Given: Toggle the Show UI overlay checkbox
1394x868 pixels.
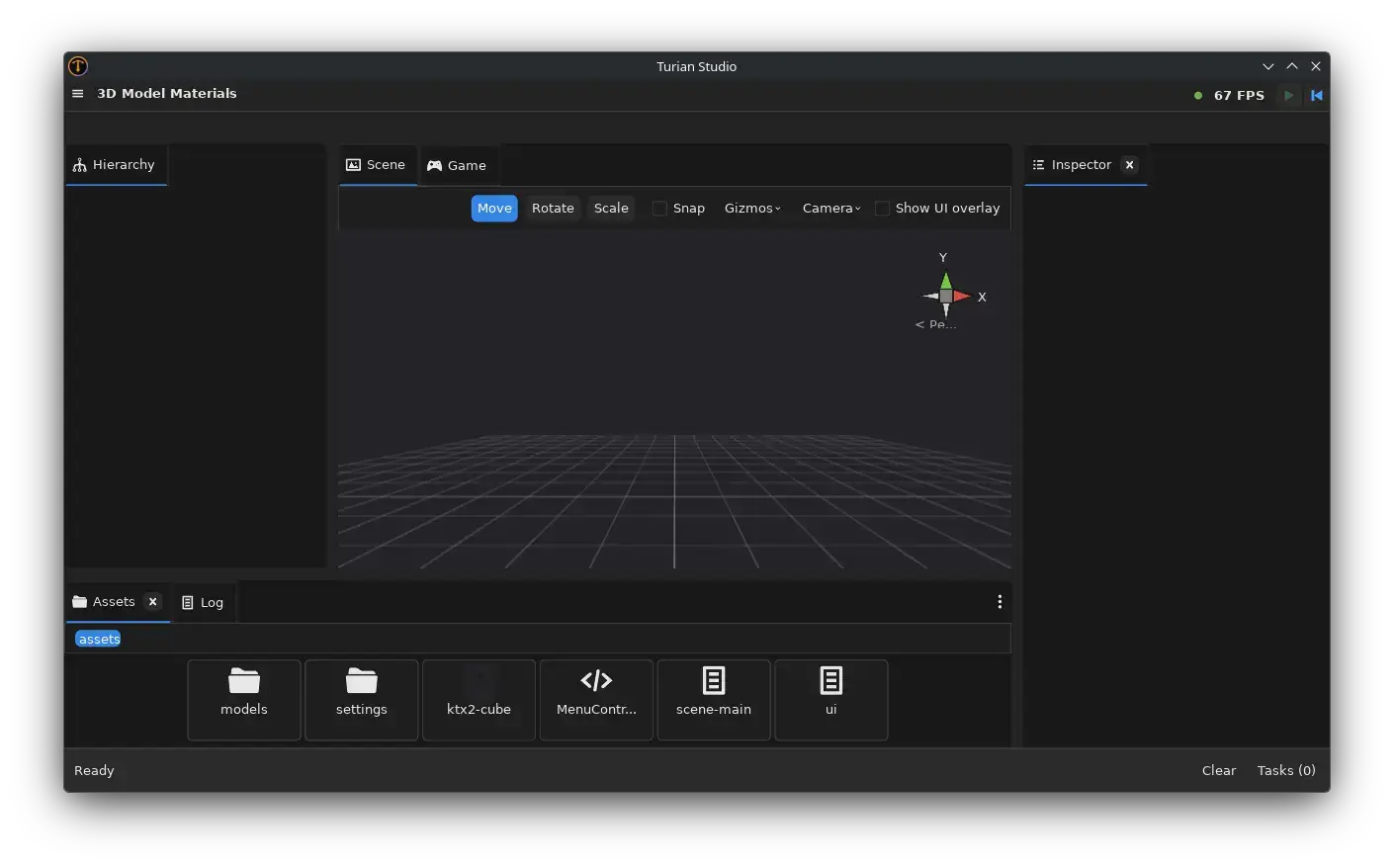Looking at the screenshot, I should pos(882,209).
